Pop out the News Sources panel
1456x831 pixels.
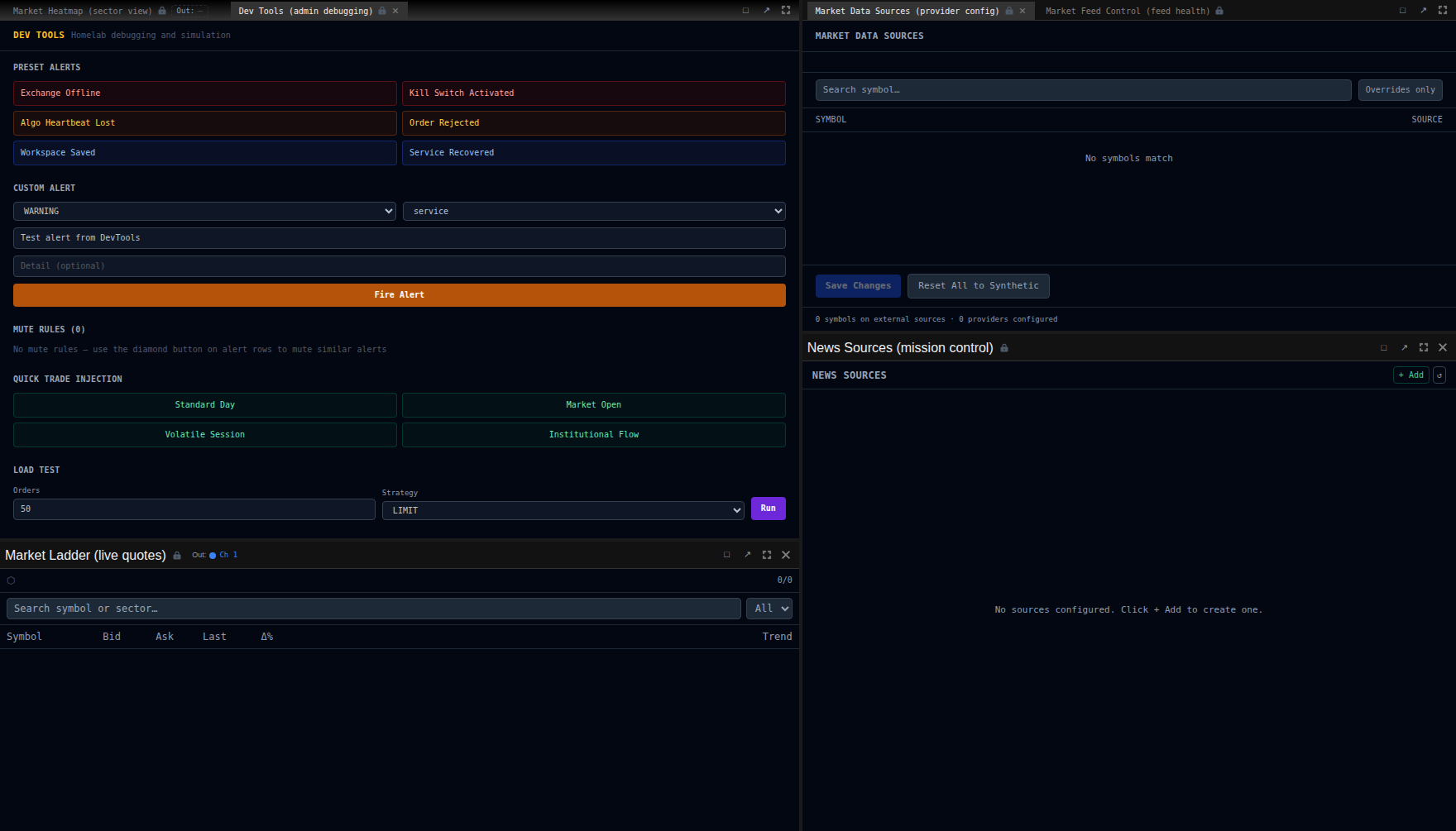1404,348
